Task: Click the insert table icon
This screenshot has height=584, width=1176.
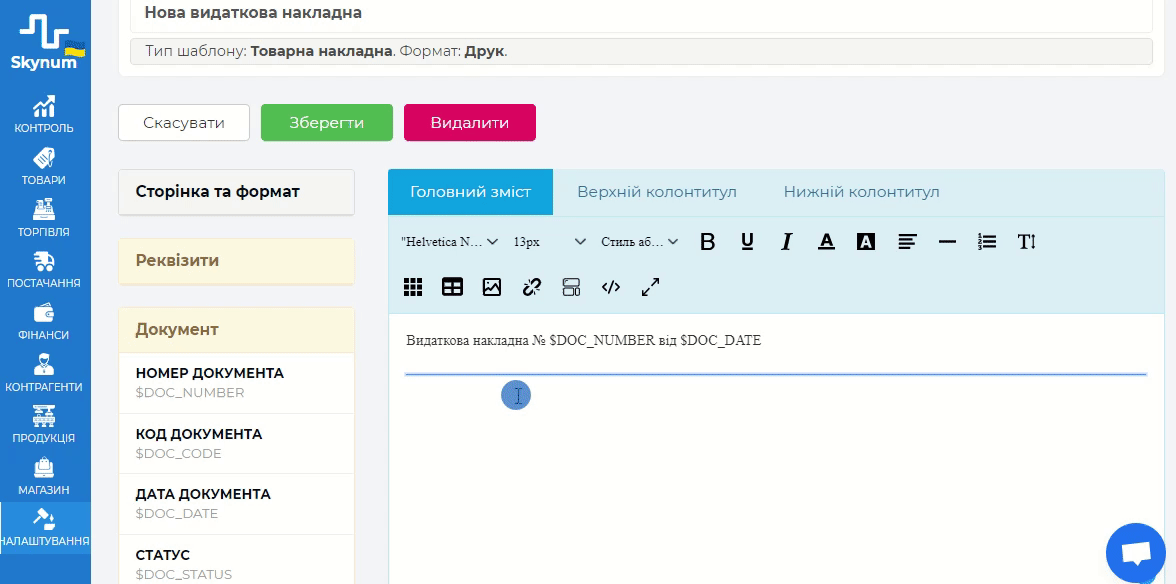Action: (452, 287)
